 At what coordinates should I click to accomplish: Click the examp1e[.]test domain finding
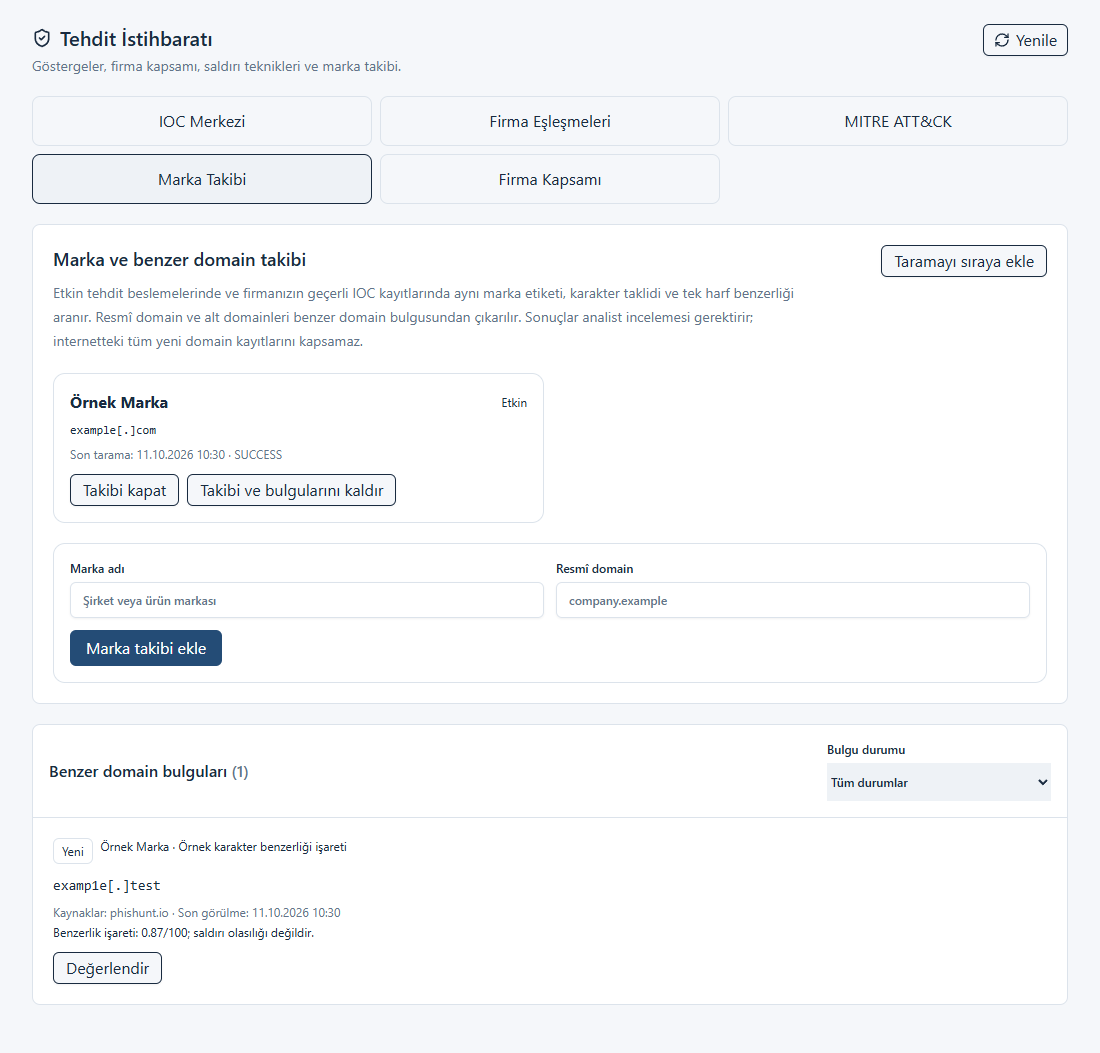pyautogui.click(x=107, y=885)
